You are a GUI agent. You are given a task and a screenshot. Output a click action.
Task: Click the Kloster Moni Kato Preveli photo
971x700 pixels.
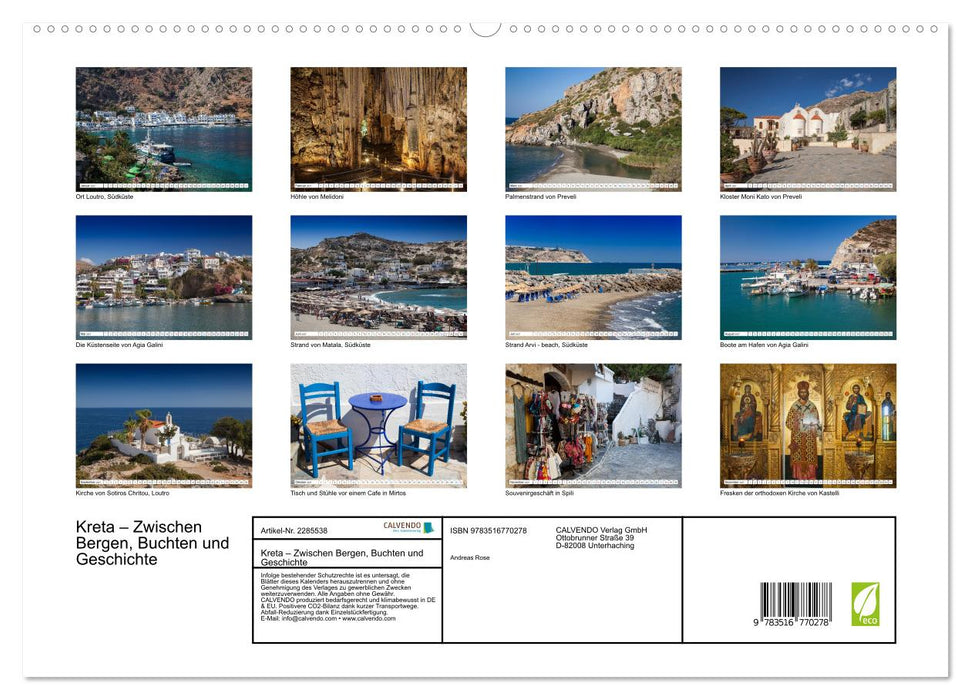808,129
